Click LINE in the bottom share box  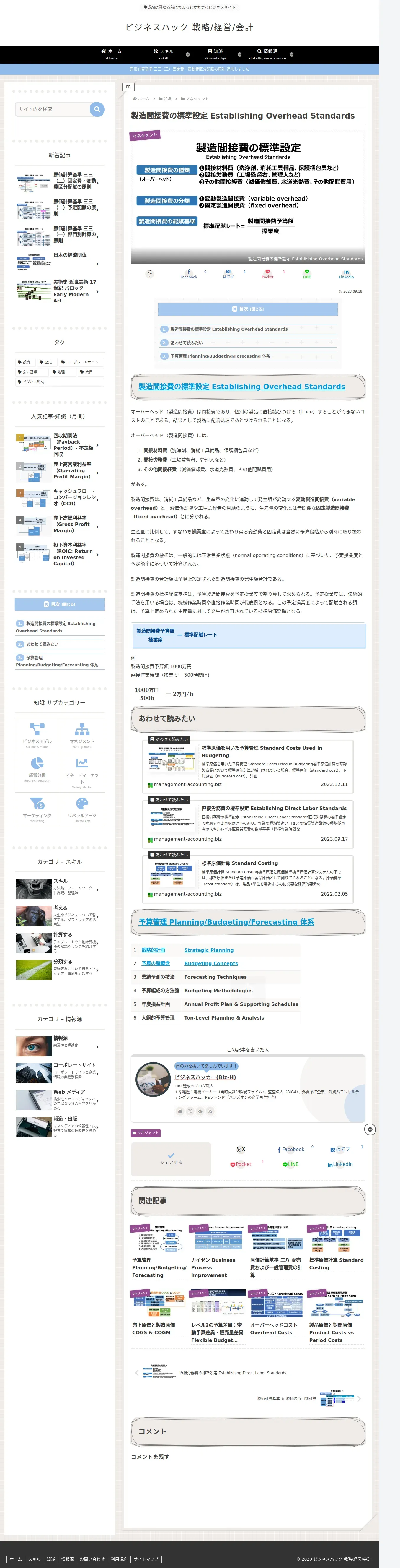point(290,1164)
